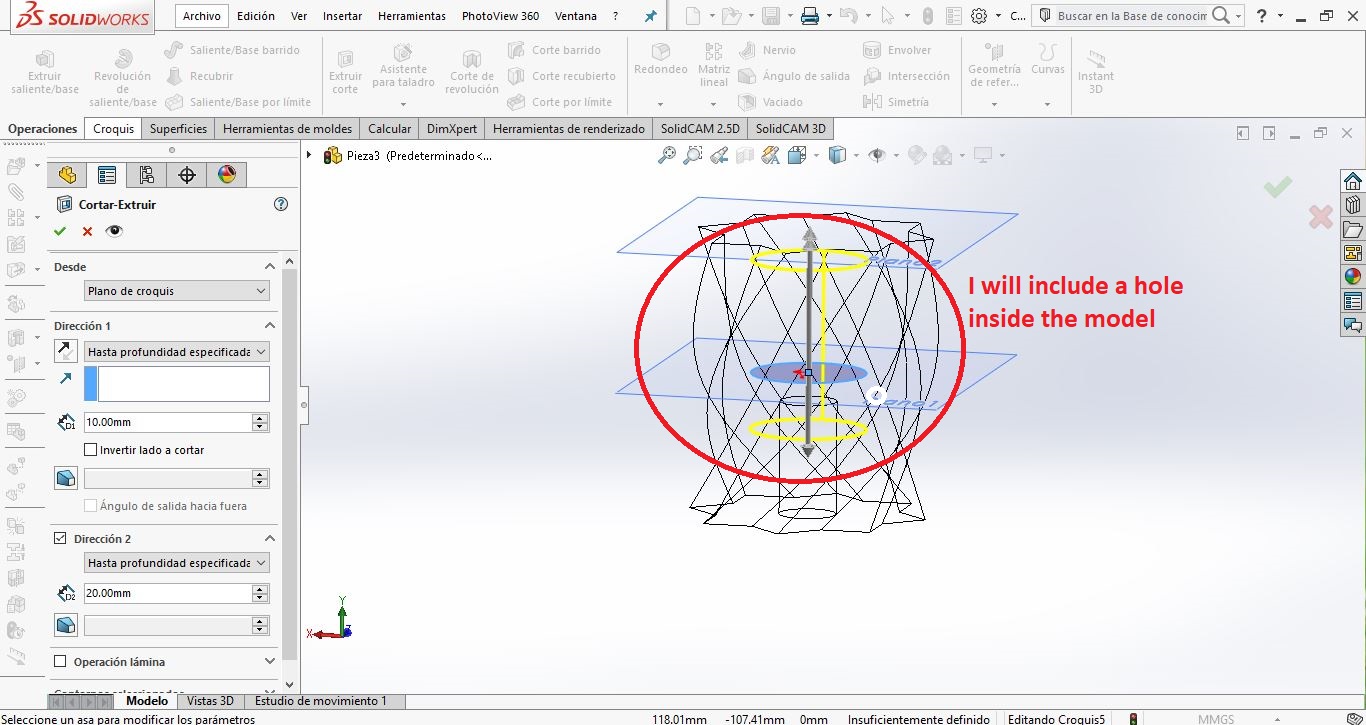Click the Direction 1 depth field 10.00mm

point(168,422)
